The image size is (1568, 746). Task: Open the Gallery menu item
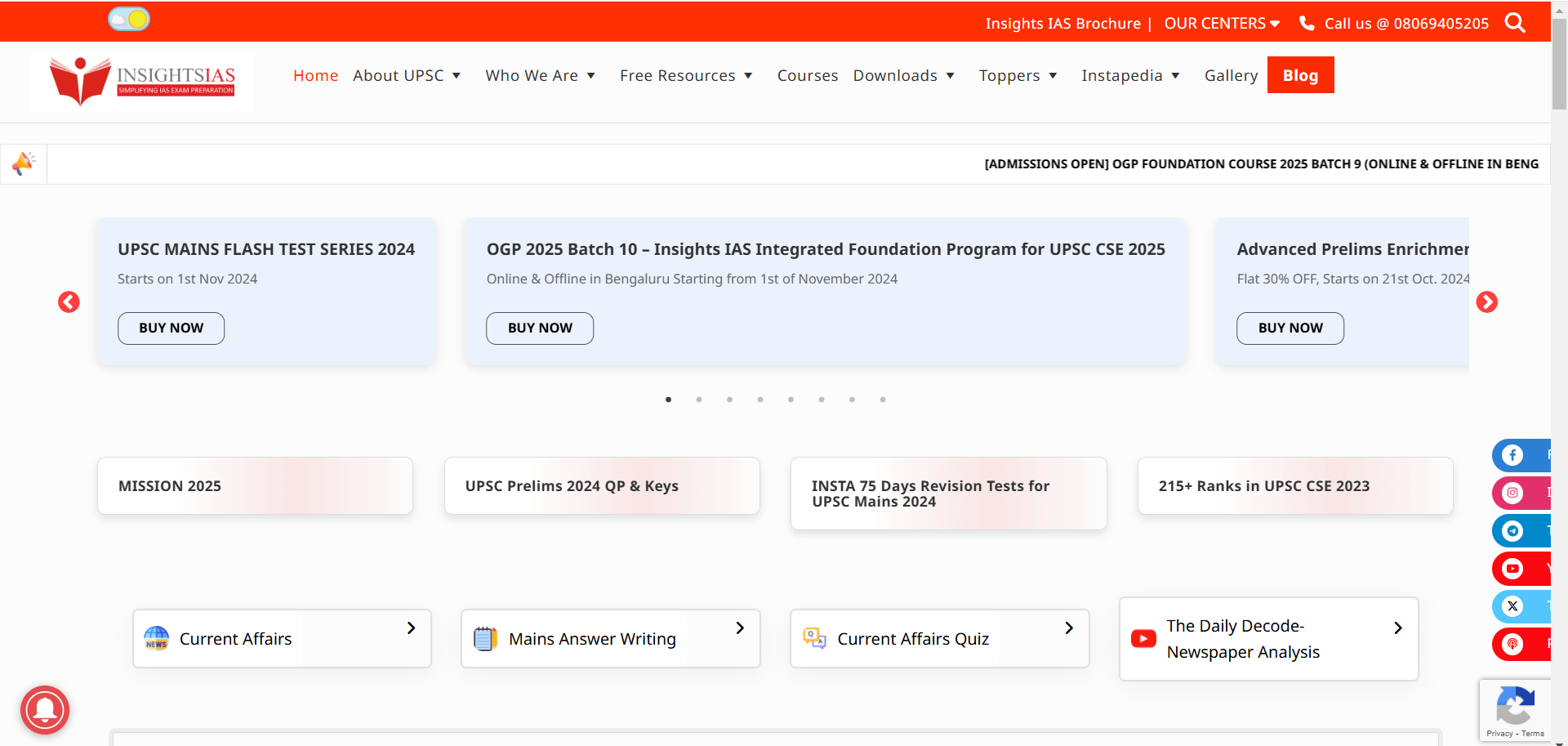1231,75
